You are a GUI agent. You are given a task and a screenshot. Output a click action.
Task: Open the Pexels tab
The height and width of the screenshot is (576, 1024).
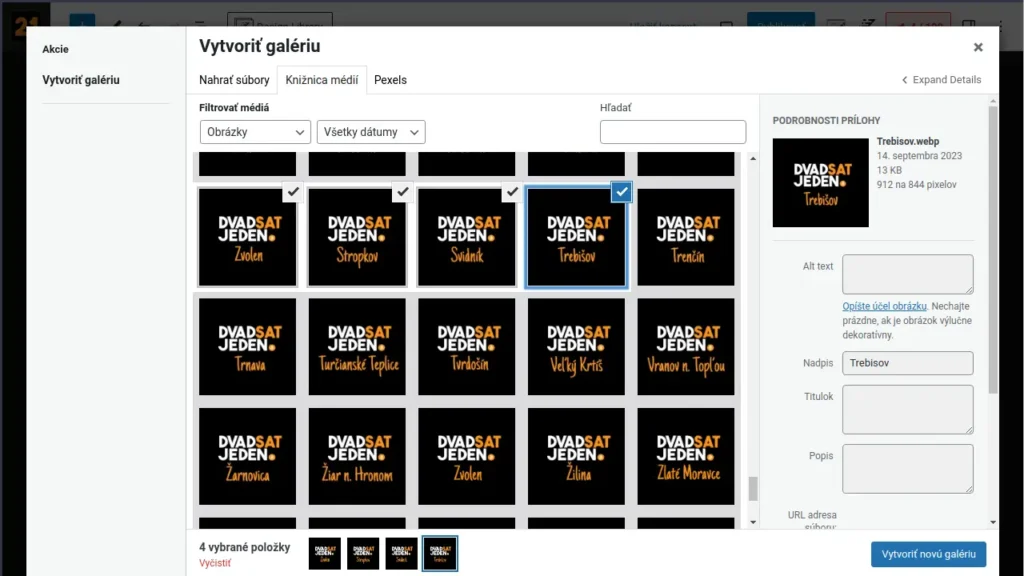[391, 80]
